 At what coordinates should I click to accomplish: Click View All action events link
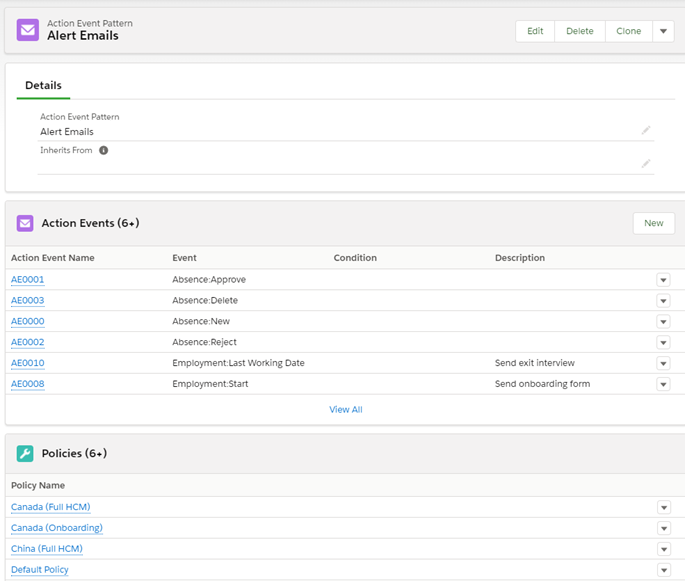(345, 410)
